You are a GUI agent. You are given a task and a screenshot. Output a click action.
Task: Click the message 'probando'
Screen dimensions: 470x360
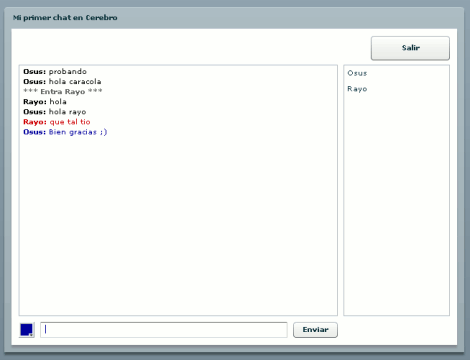pyautogui.click(x=68, y=72)
